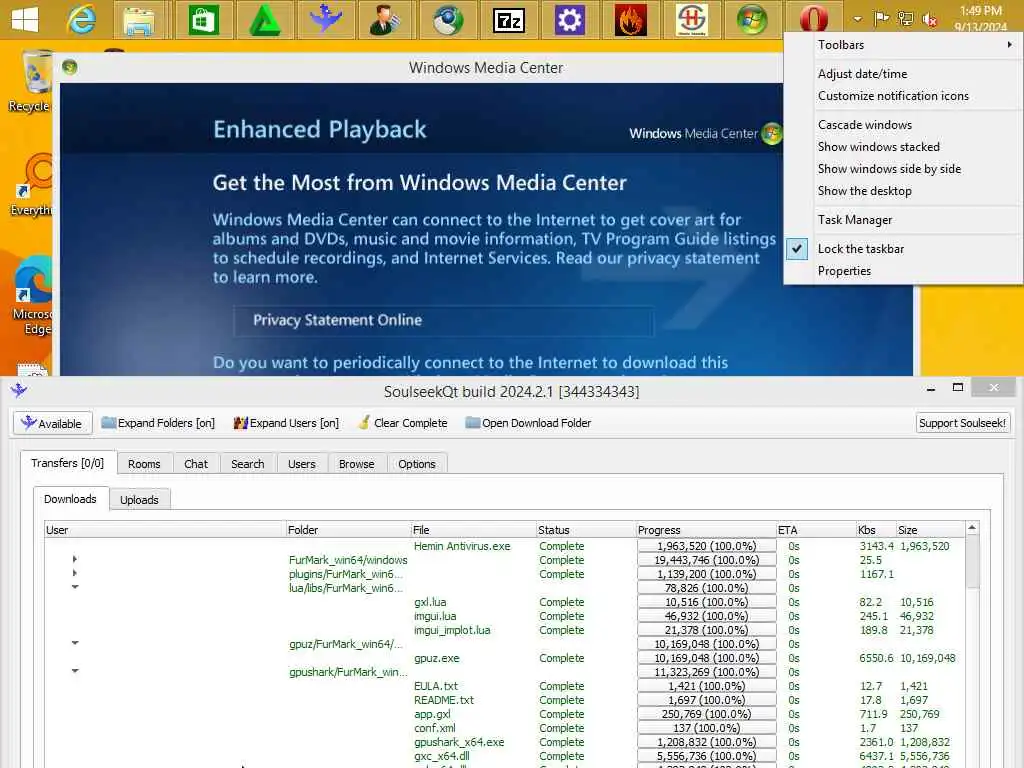Image resolution: width=1024 pixels, height=768 pixels.
Task: Click the Progress column header
Action: (706, 530)
